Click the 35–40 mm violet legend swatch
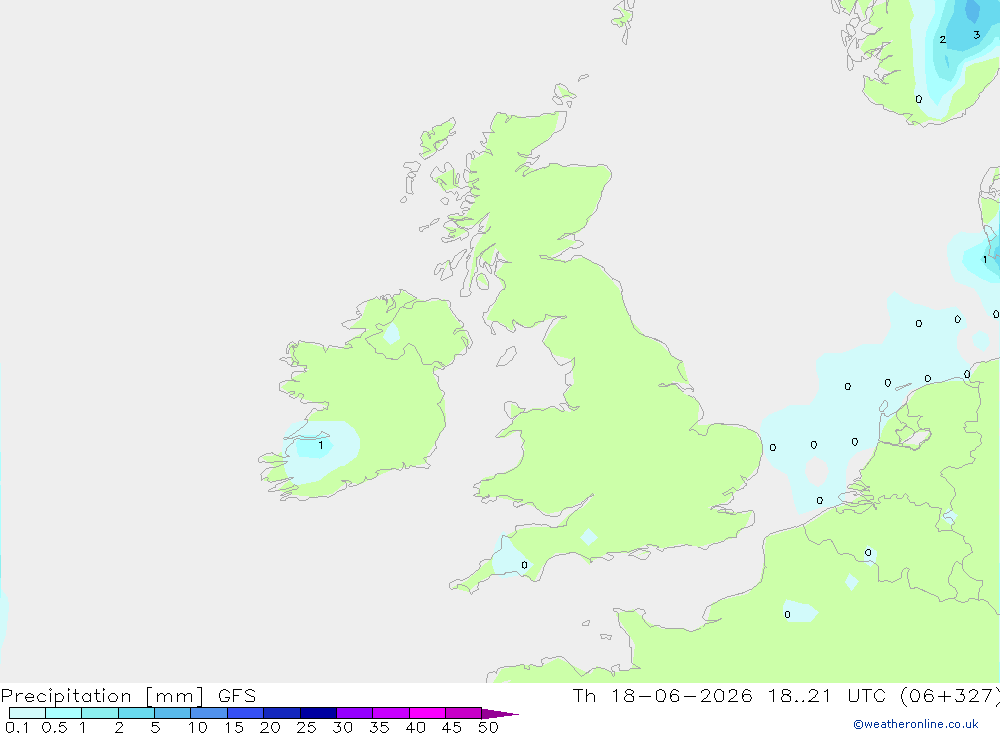This screenshot has width=1000, height=733. [x=390, y=713]
